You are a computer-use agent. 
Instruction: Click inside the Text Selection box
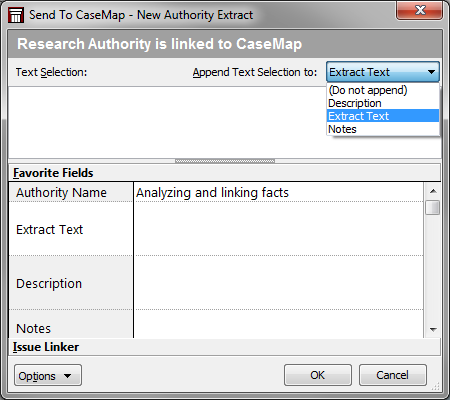167,122
